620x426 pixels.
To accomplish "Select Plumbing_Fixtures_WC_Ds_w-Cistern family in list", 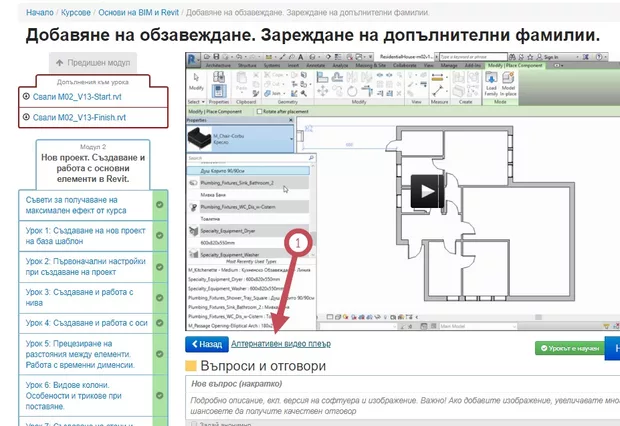I will [x=248, y=207].
